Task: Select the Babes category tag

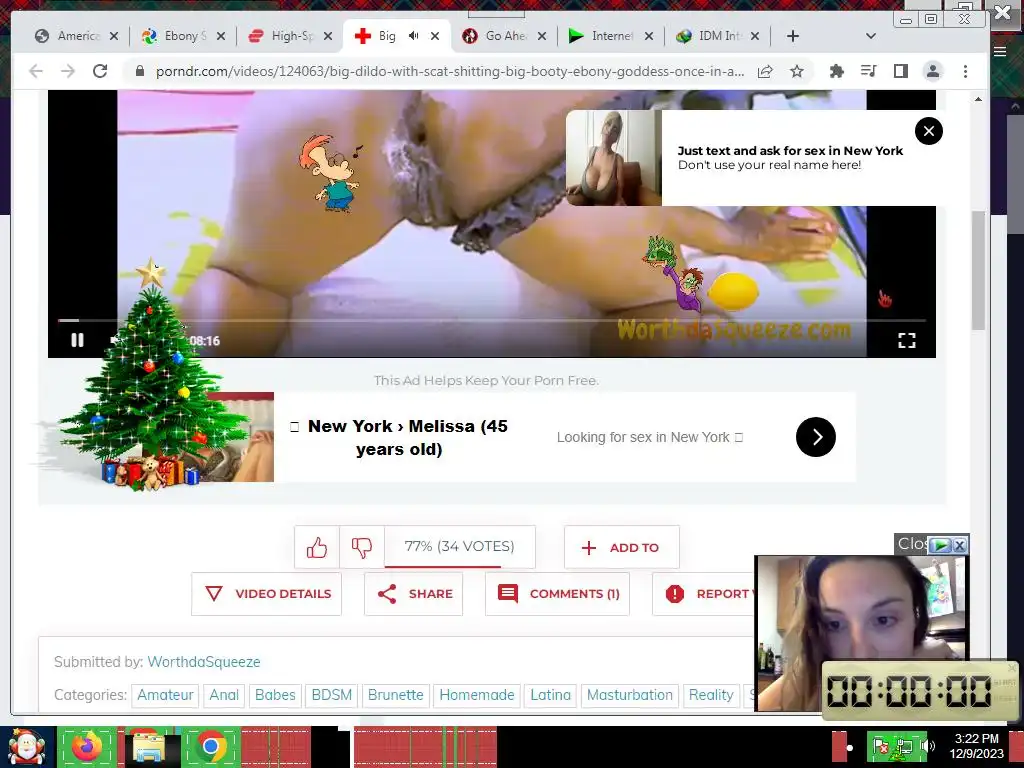Action: pyautogui.click(x=275, y=695)
